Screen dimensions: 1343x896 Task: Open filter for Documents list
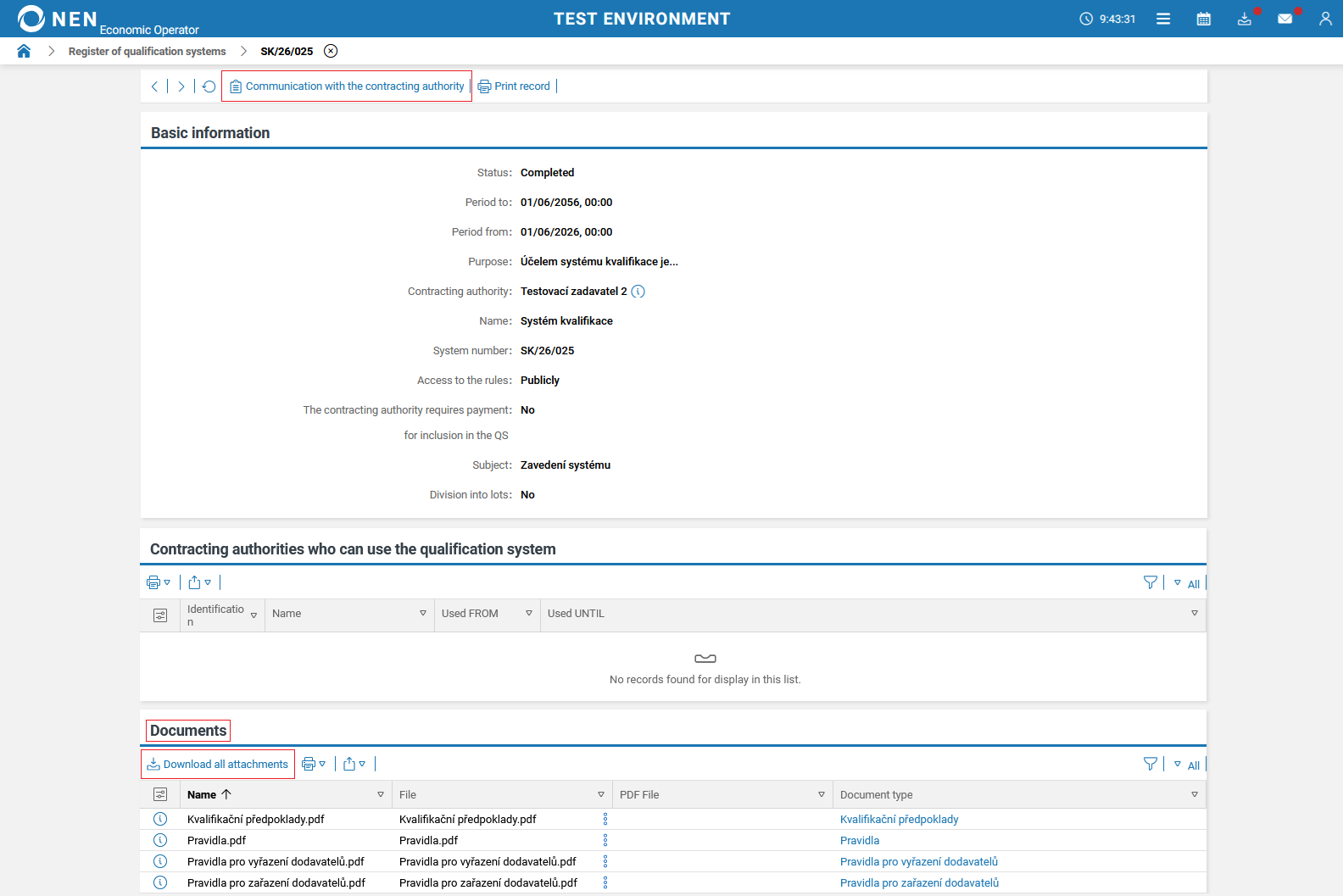pos(1151,764)
